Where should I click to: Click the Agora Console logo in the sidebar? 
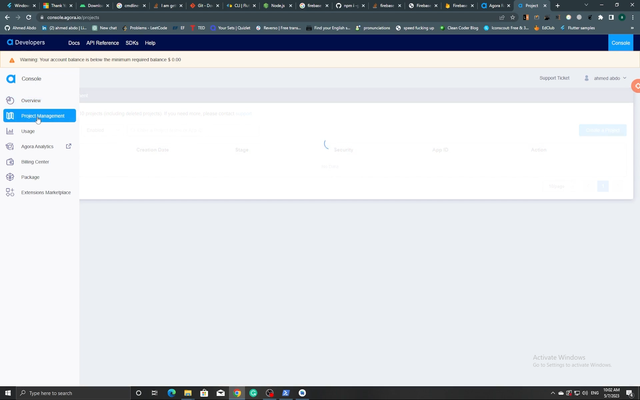pos(11,79)
